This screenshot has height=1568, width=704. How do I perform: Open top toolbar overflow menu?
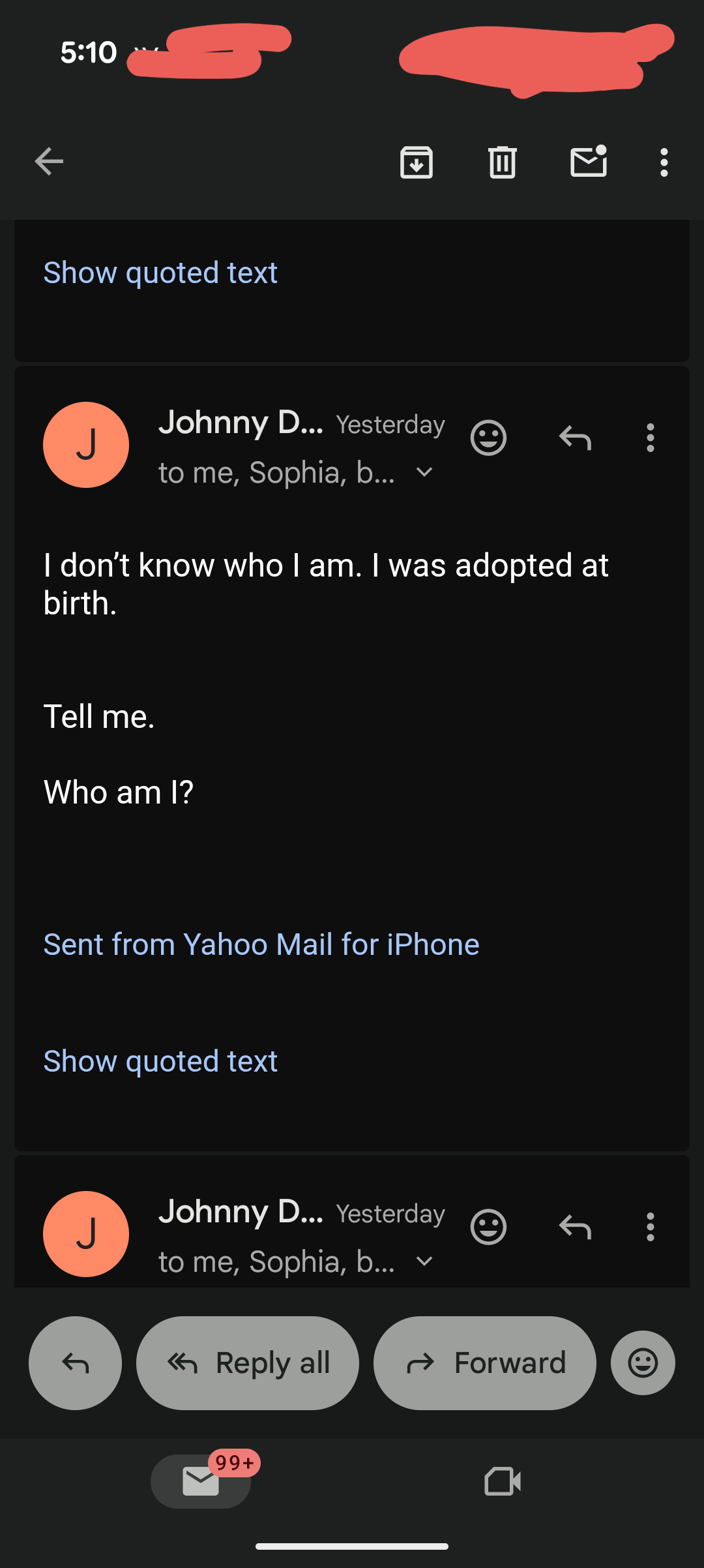point(664,162)
